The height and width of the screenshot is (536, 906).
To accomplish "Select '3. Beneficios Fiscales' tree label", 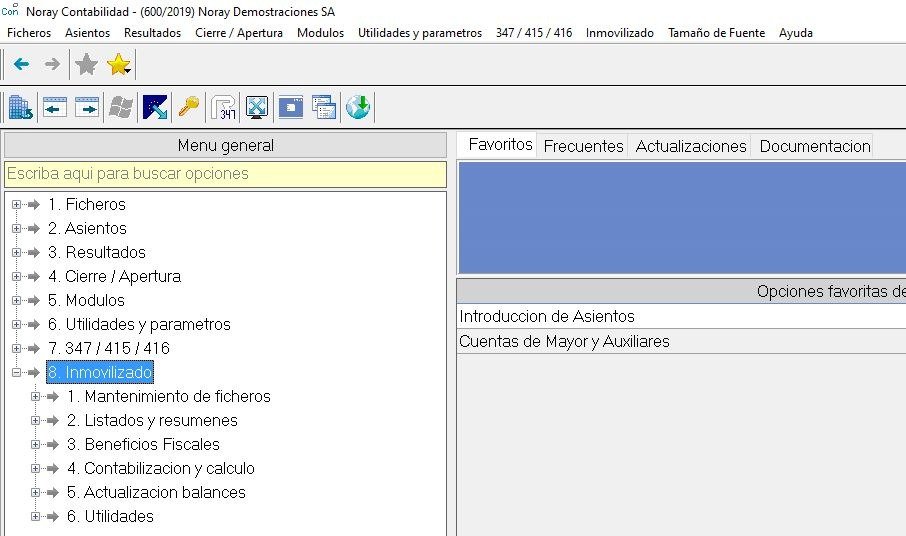I will (x=143, y=445).
